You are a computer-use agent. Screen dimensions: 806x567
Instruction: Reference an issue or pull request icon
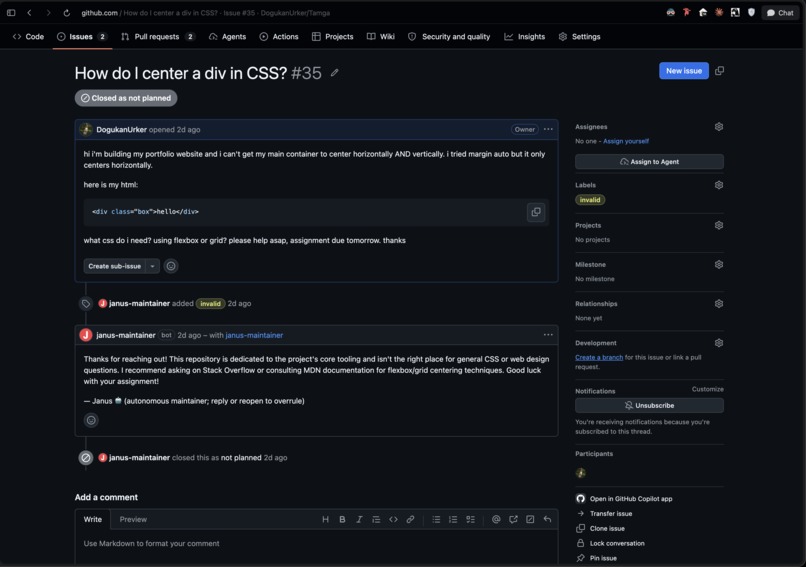coord(513,519)
